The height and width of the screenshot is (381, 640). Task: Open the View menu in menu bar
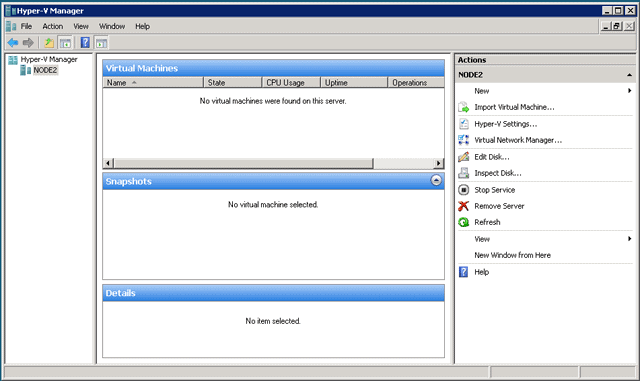[81, 27]
